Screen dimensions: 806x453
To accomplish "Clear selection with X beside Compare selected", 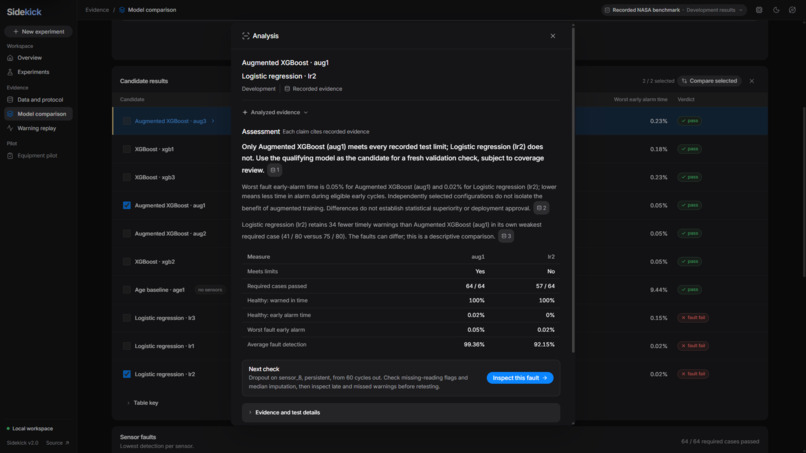I will [x=752, y=81].
